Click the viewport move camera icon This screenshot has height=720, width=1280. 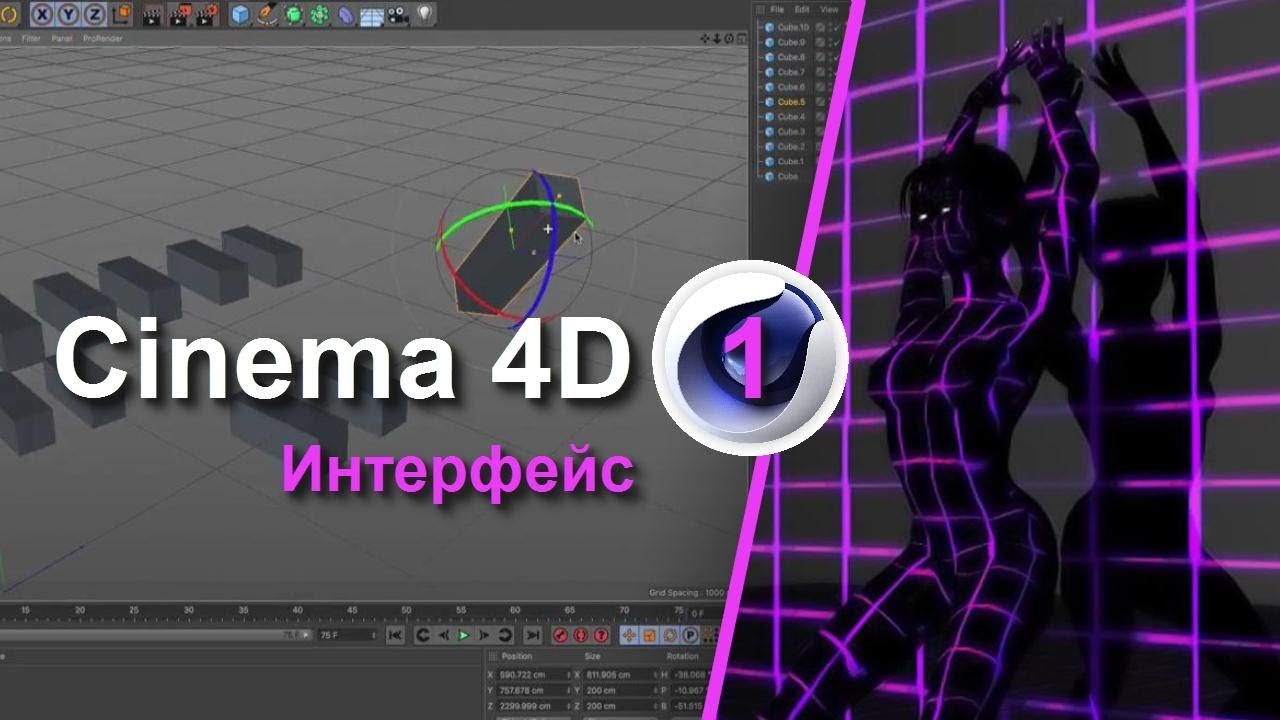[705, 38]
